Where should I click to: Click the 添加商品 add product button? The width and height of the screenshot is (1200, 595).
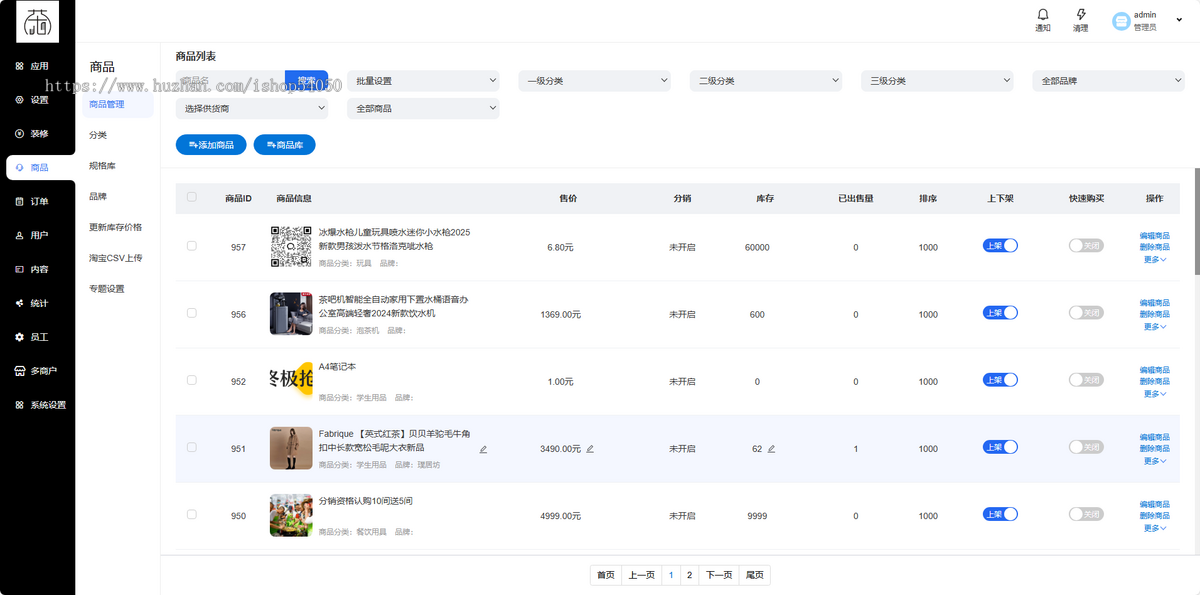pos(210,144)
